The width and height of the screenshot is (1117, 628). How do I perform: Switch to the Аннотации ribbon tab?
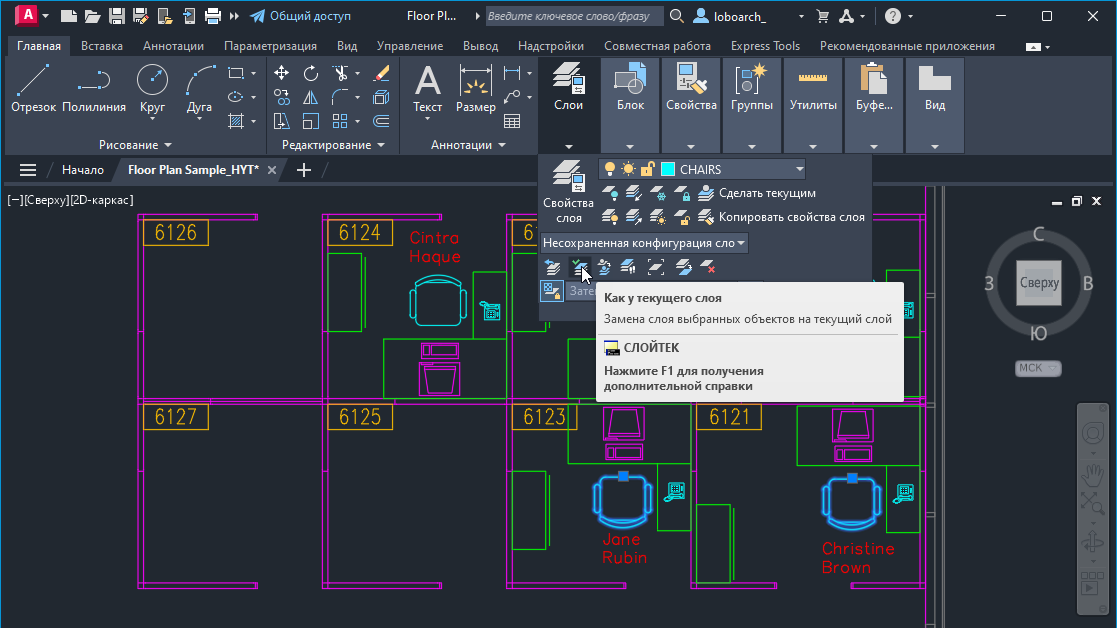pyautogui.click(x=173, y=46)
